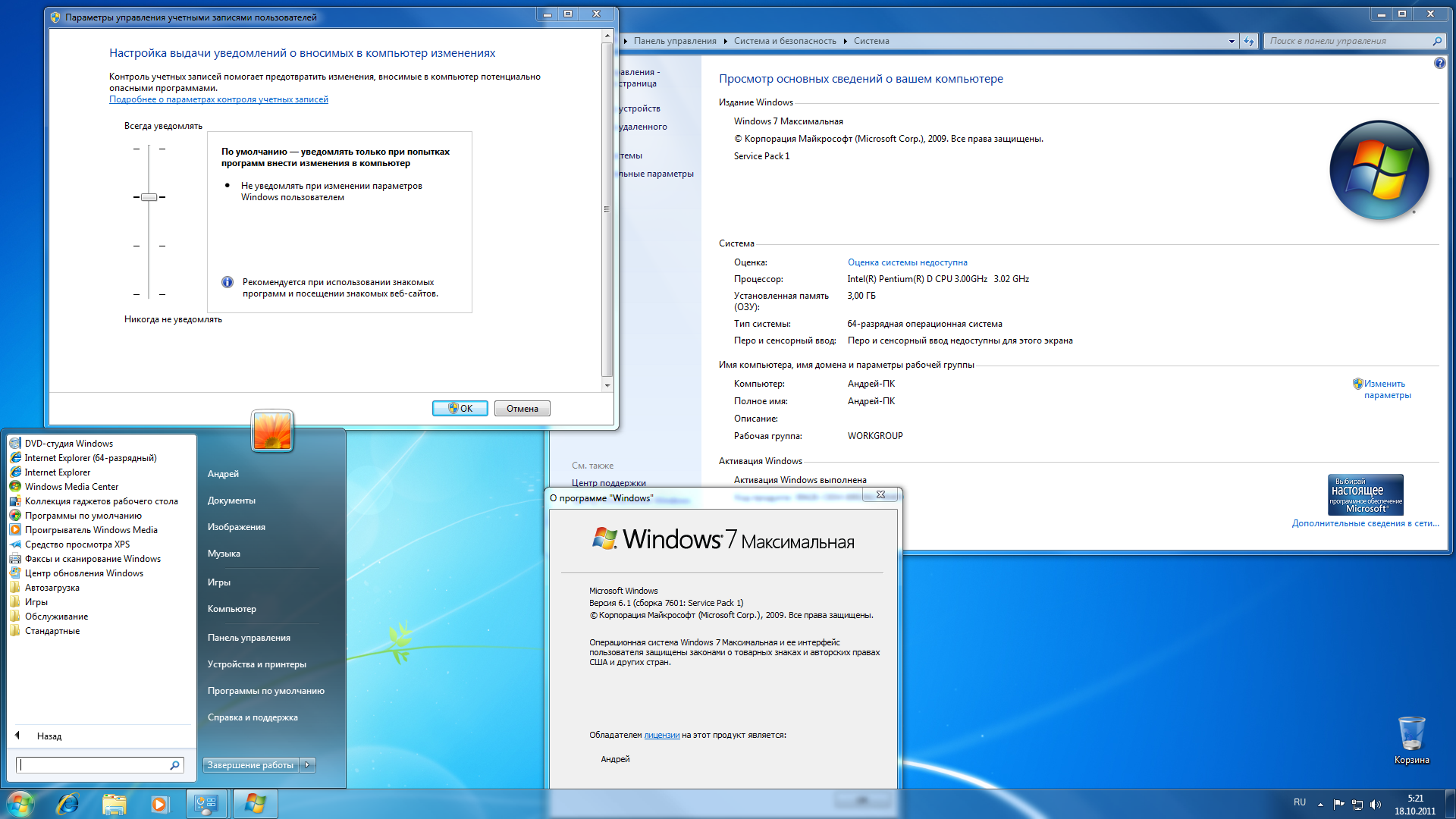Viewport: 1456px width, 819px height.
Task: Open Панель управления from Start menu
Action: pyautogui.click(x=249, y=638)
